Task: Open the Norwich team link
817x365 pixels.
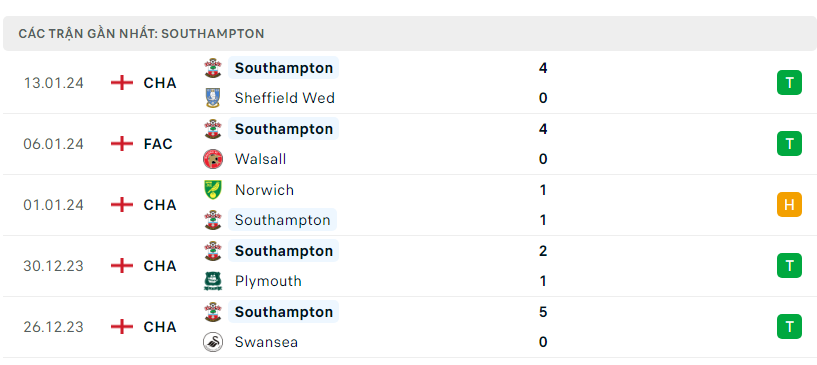Action: (264, 190)
